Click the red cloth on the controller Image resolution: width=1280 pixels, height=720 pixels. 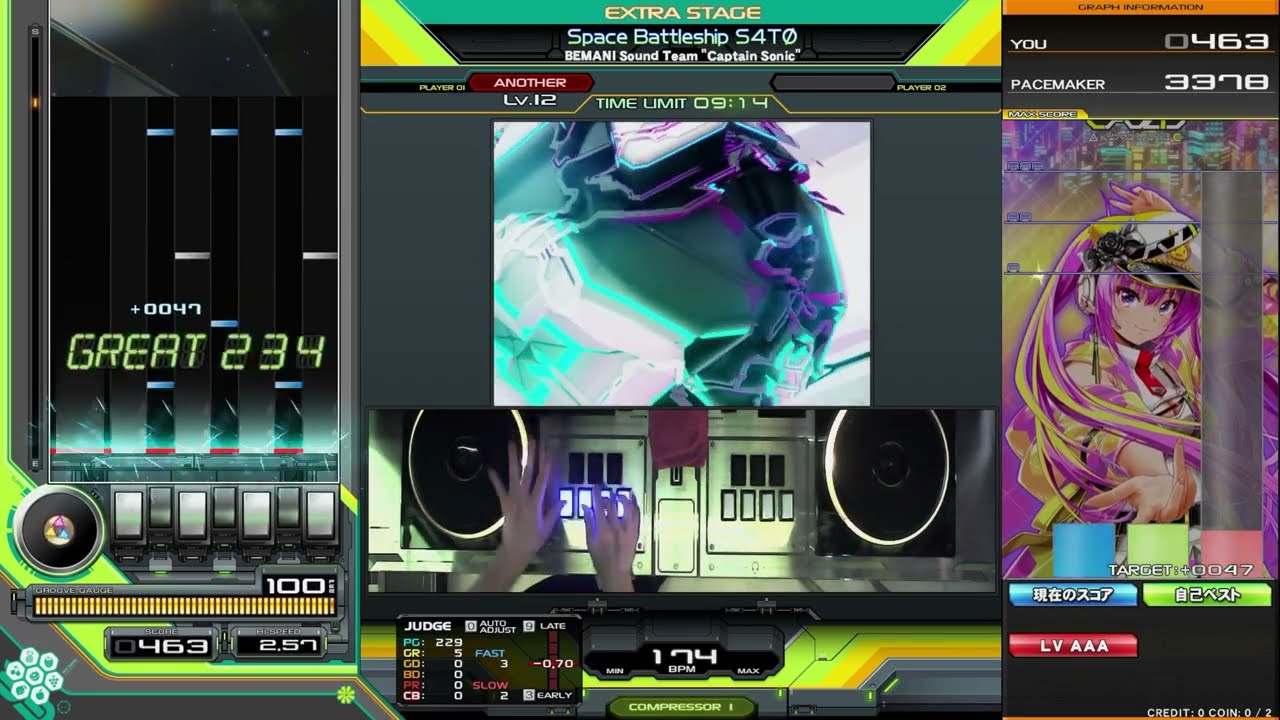678,439
